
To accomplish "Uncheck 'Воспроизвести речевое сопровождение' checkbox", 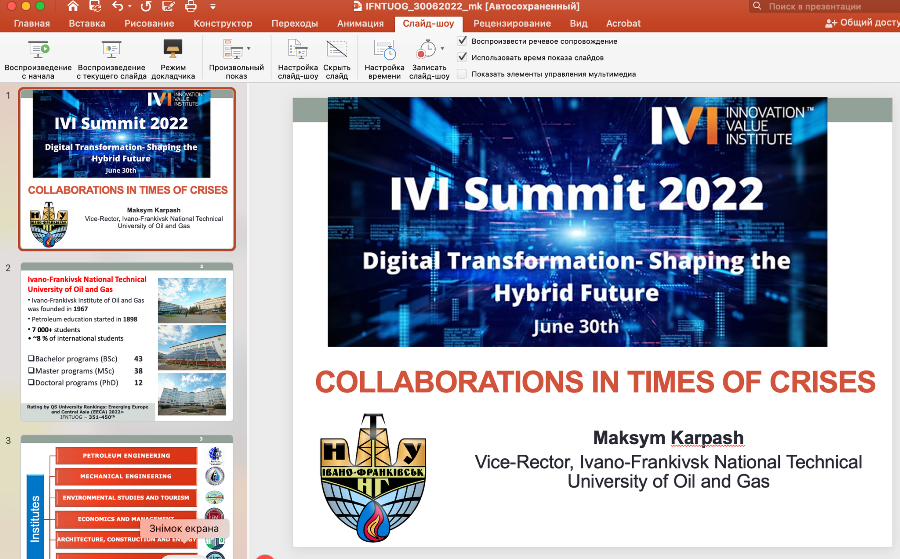I will coord(462,41).
